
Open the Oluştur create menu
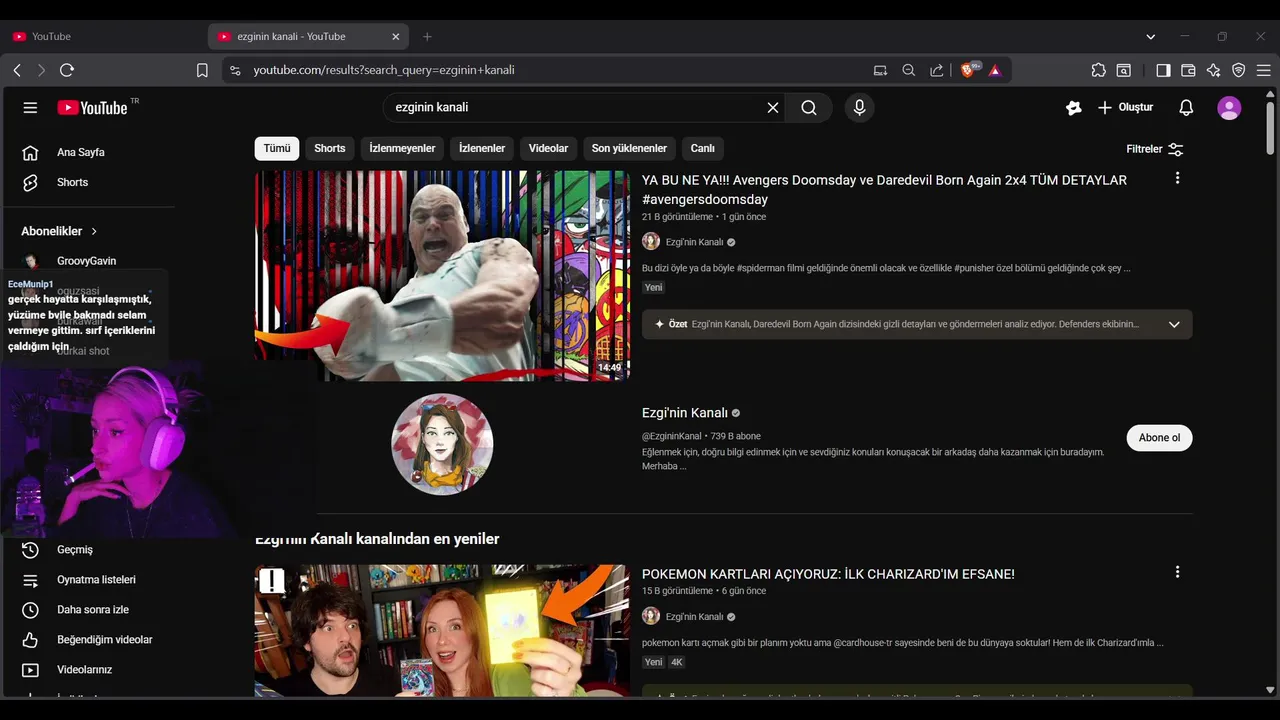1126,107
